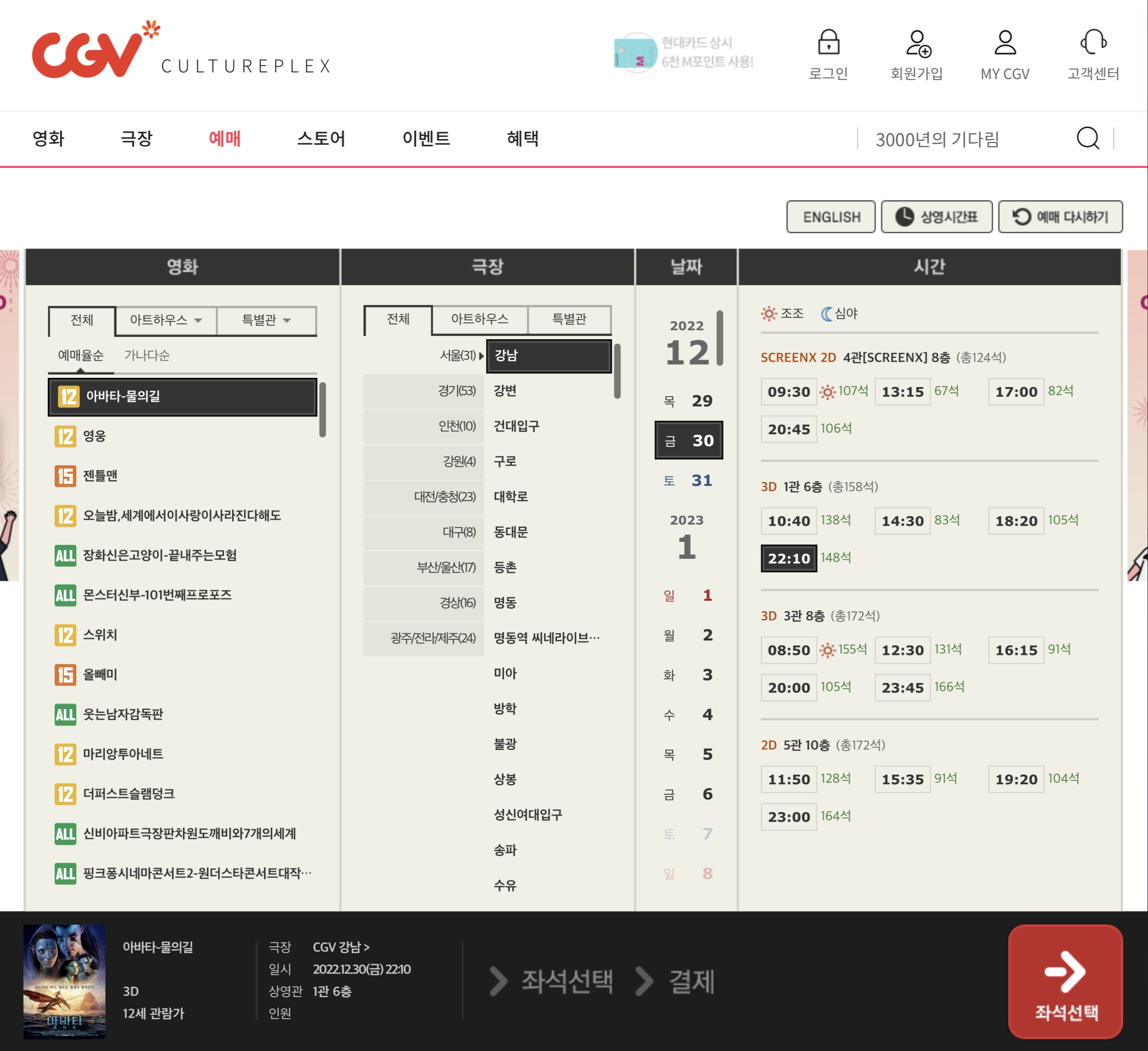Select region 서울(31)
Image resolution: width=1148 pixels, height=1051 pixels.
point(424,356)
